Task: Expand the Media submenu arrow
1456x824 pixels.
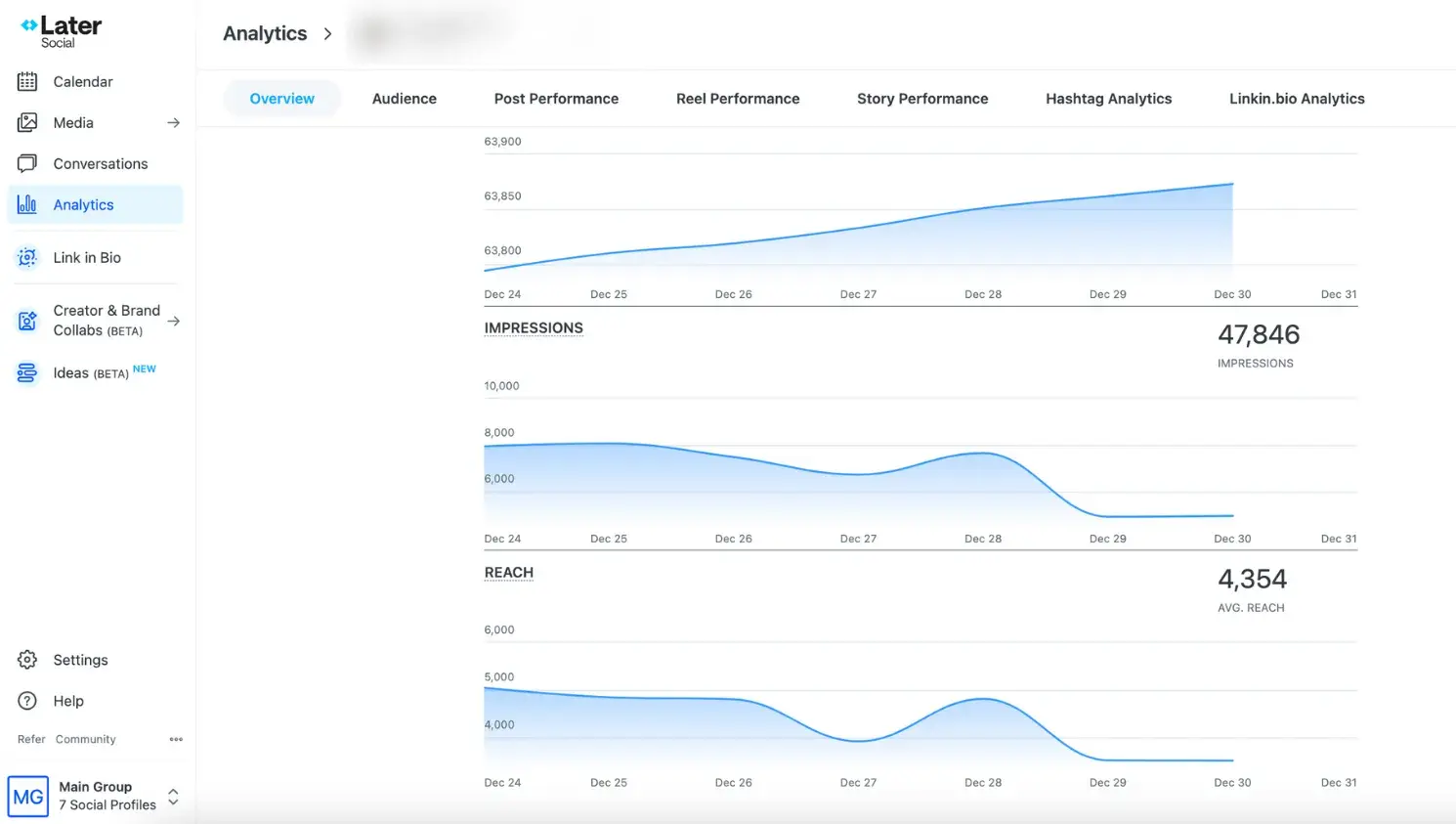Action: pyautogui.click(x=173, y=122)
